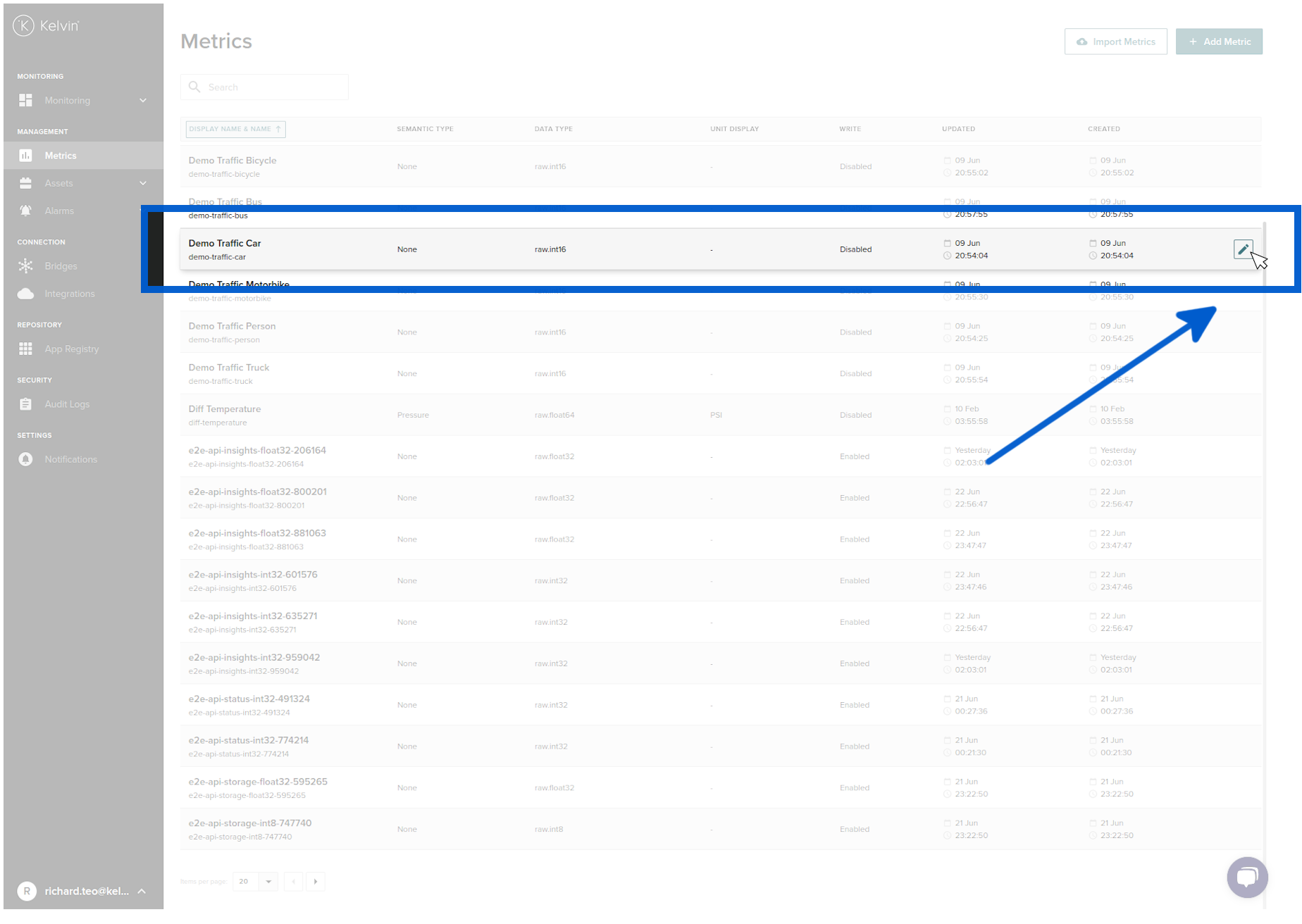Image resolution: width=1302 pixels, height=924 pixels.
Task: Open Notifications settings
Action: click(70, 459)
